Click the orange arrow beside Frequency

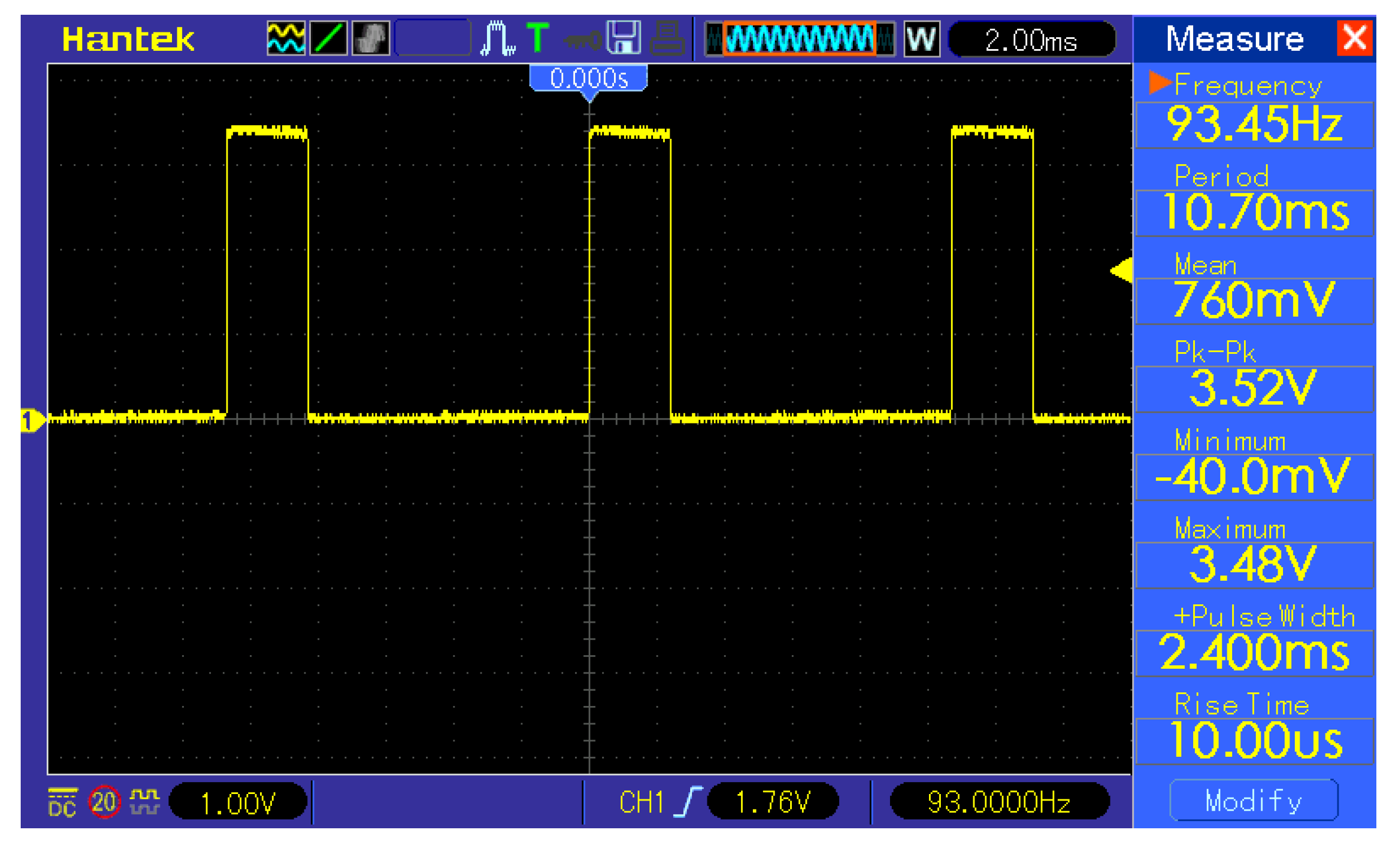1160,83
